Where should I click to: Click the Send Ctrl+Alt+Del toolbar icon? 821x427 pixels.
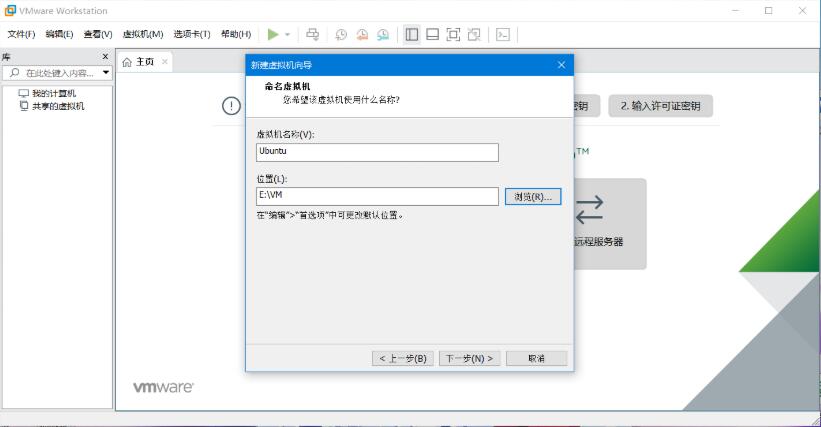click(x=313, y=35)
